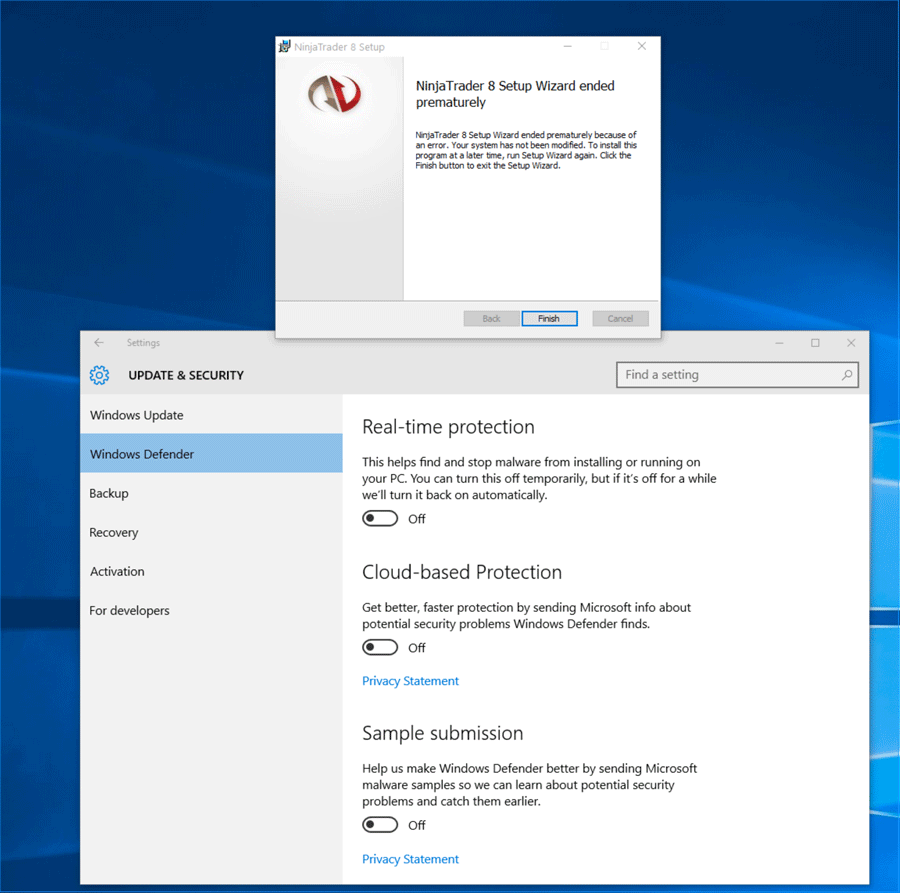The height and width of the screenshot is (893, 900).
Task: Close the NinjaTrader 8 Setup window
Action: pyautogui.click(x=642, y=46)
